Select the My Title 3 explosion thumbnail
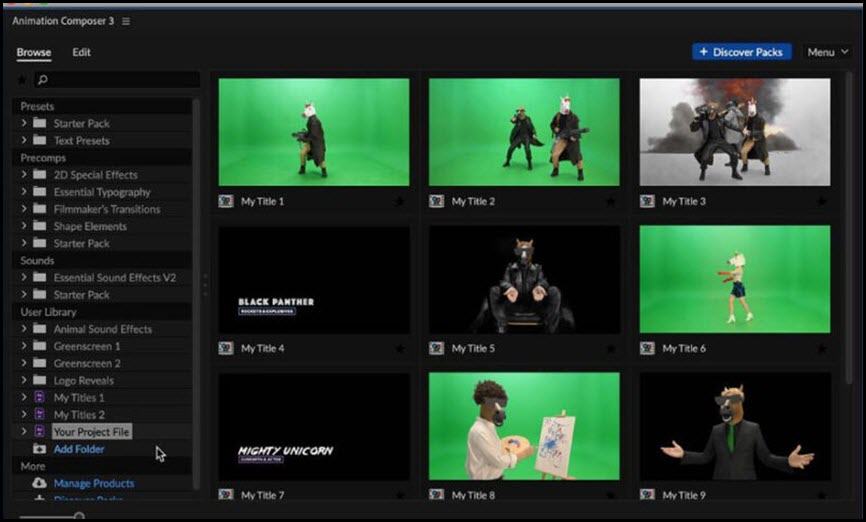Viewport: 866px width, 522px height. [735, 132]
